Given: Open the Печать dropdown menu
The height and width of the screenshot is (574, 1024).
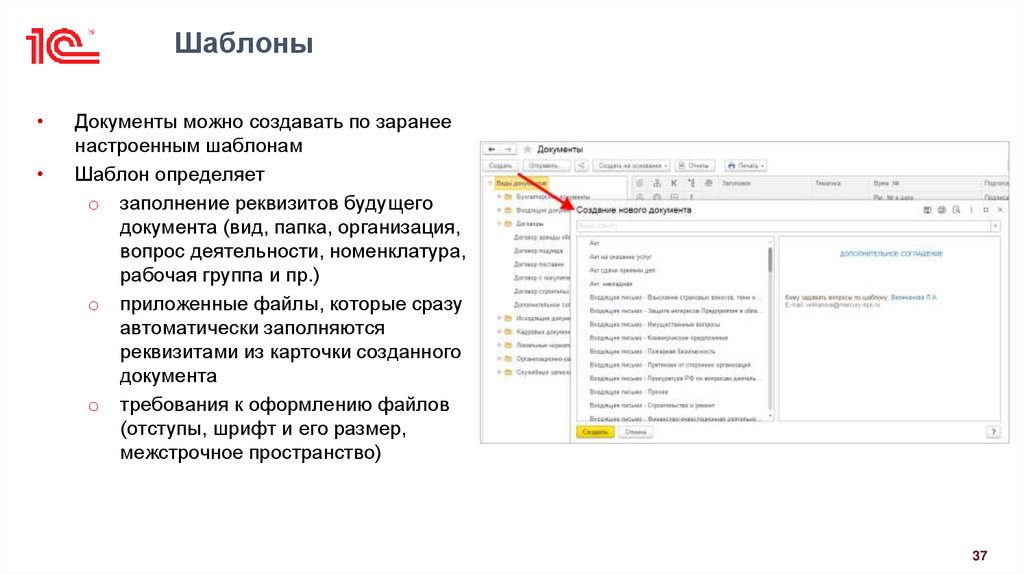Looking at the screenshot, I should coord(744,166).
